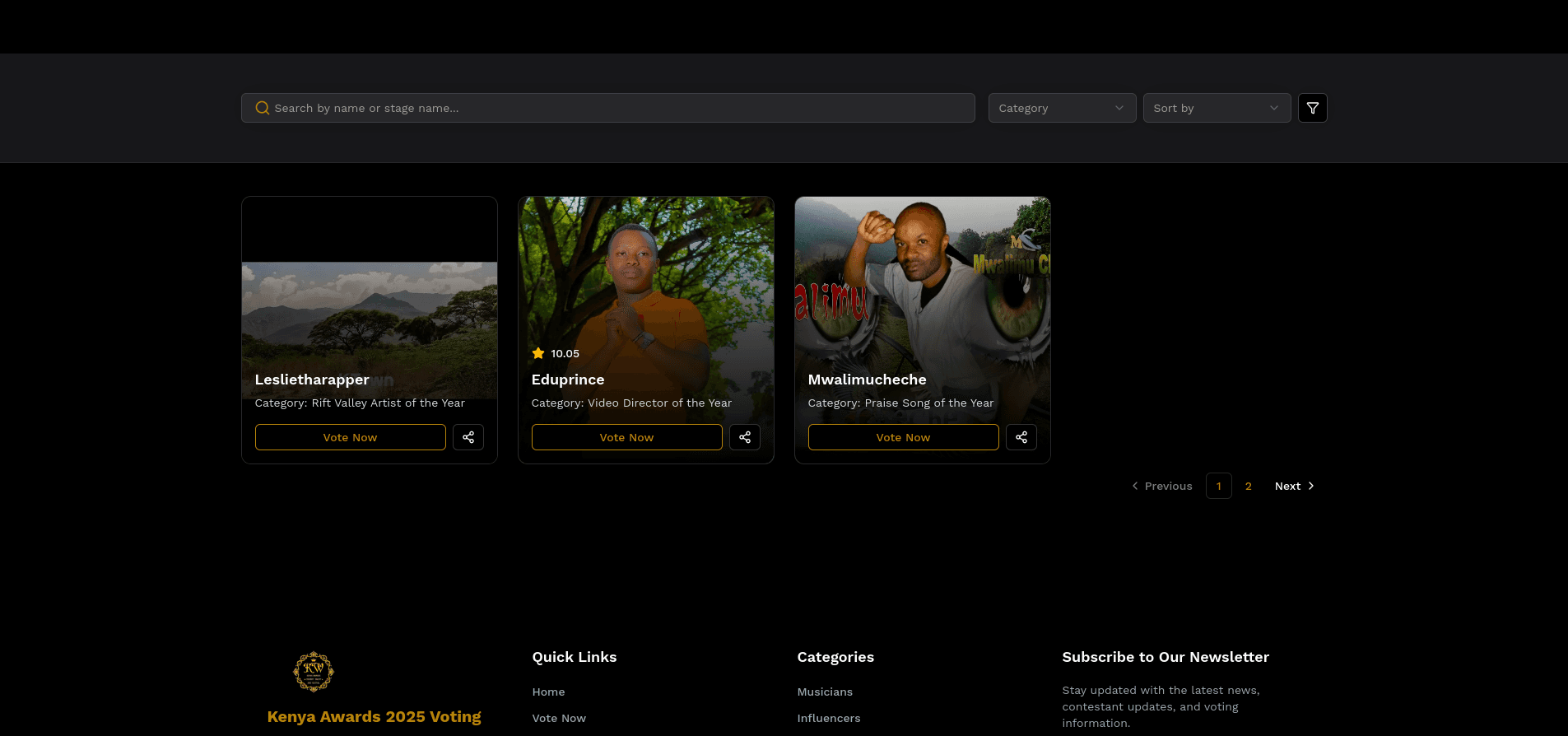Share Mwalimucheche's contestant card
Image resolution: width=1568 pixels, height=736 pixels.
[1021, 437]
